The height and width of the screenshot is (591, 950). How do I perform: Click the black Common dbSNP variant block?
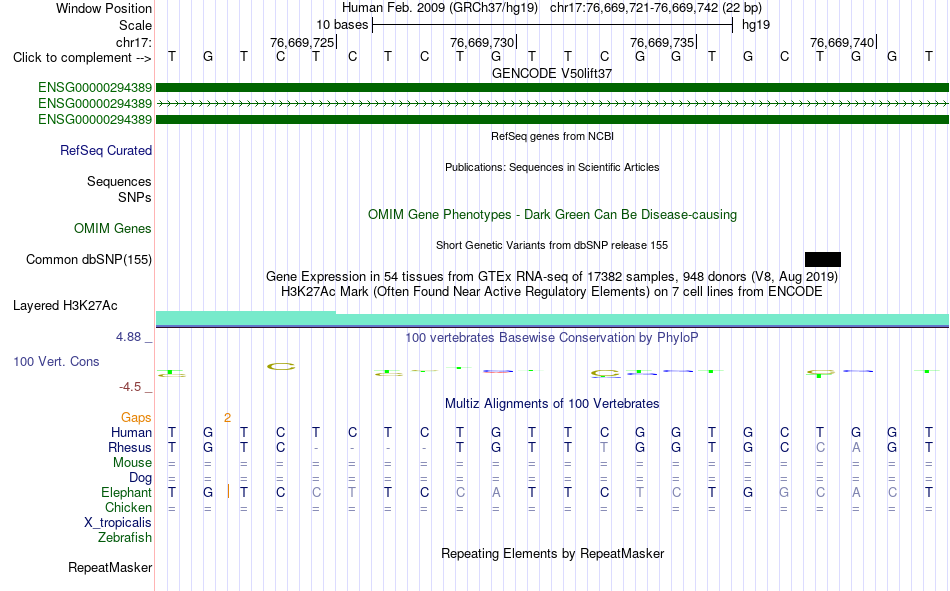[822, 259]
